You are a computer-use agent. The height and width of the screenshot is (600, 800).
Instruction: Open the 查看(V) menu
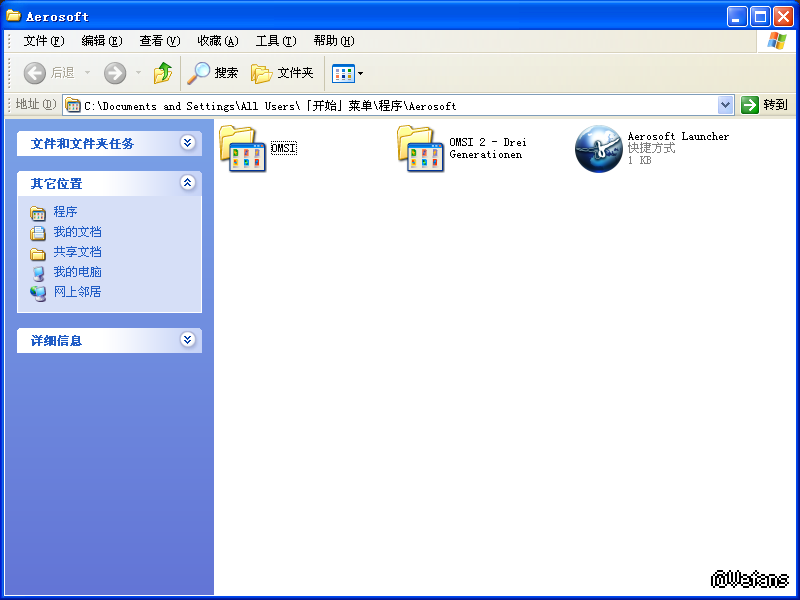(160, 41)
